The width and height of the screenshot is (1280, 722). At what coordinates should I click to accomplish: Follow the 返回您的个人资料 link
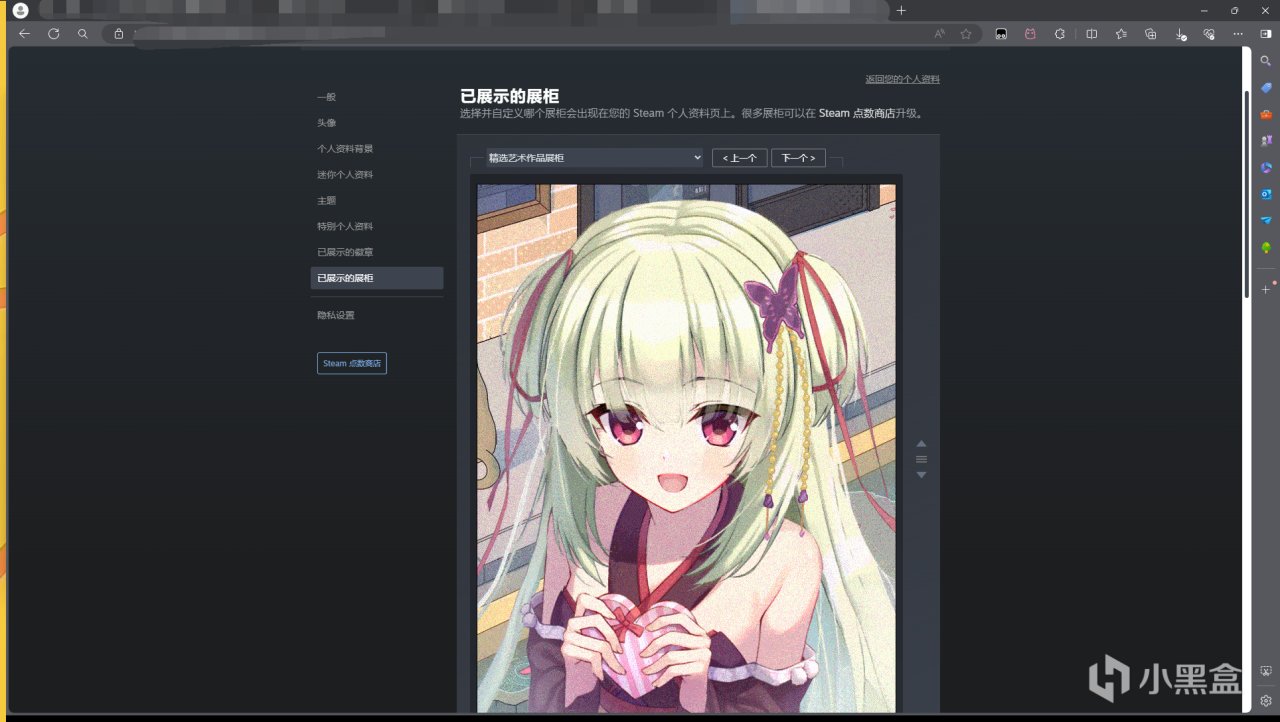pos(902,79)
